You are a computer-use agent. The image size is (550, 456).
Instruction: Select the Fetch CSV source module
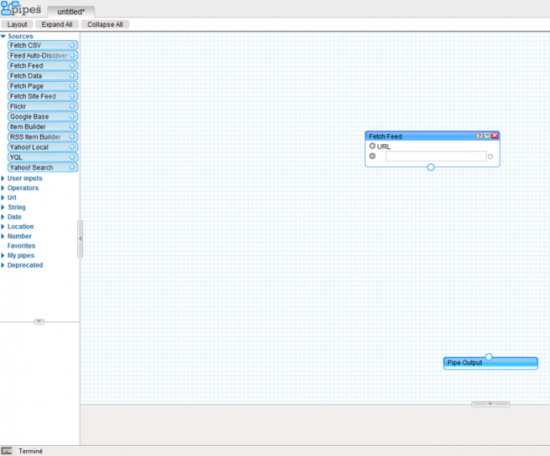coord(42,45)
